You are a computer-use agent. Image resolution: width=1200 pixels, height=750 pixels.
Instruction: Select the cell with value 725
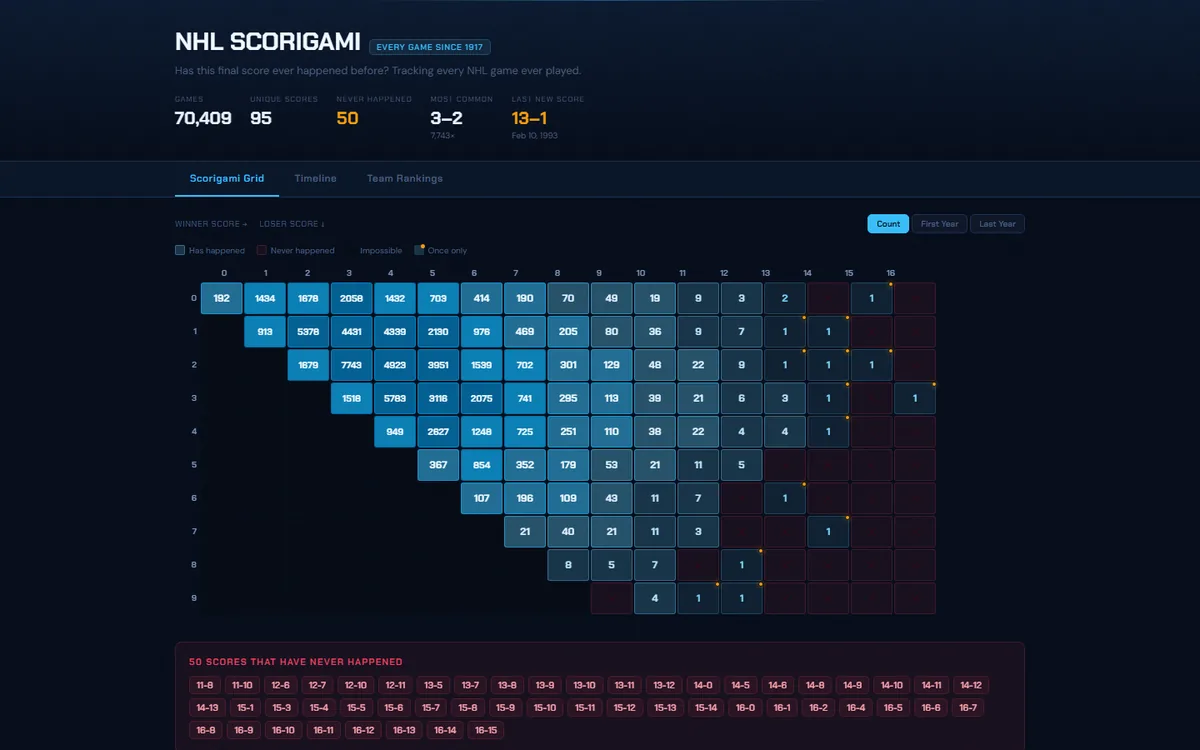(x=525, y=432)
